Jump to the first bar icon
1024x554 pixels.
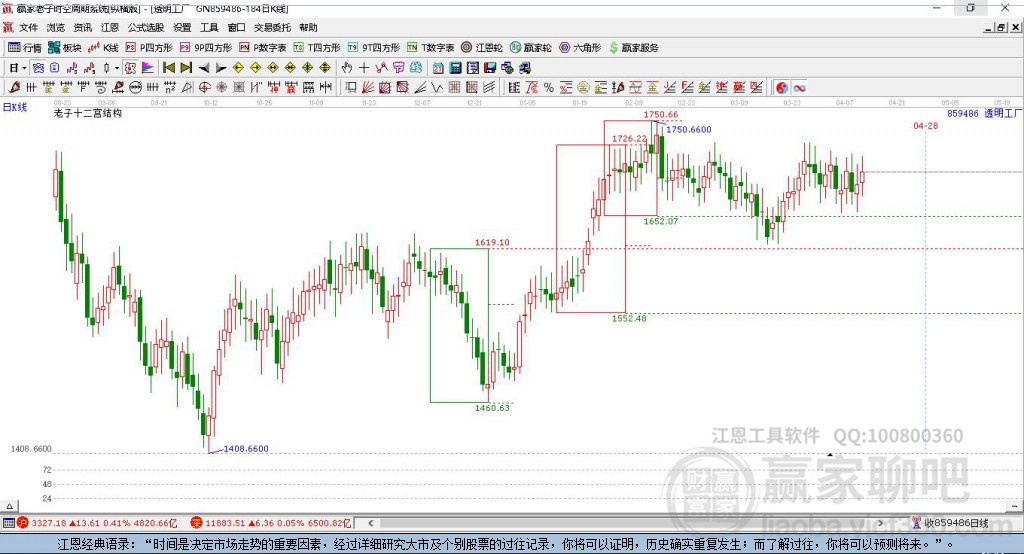point(168,68)
